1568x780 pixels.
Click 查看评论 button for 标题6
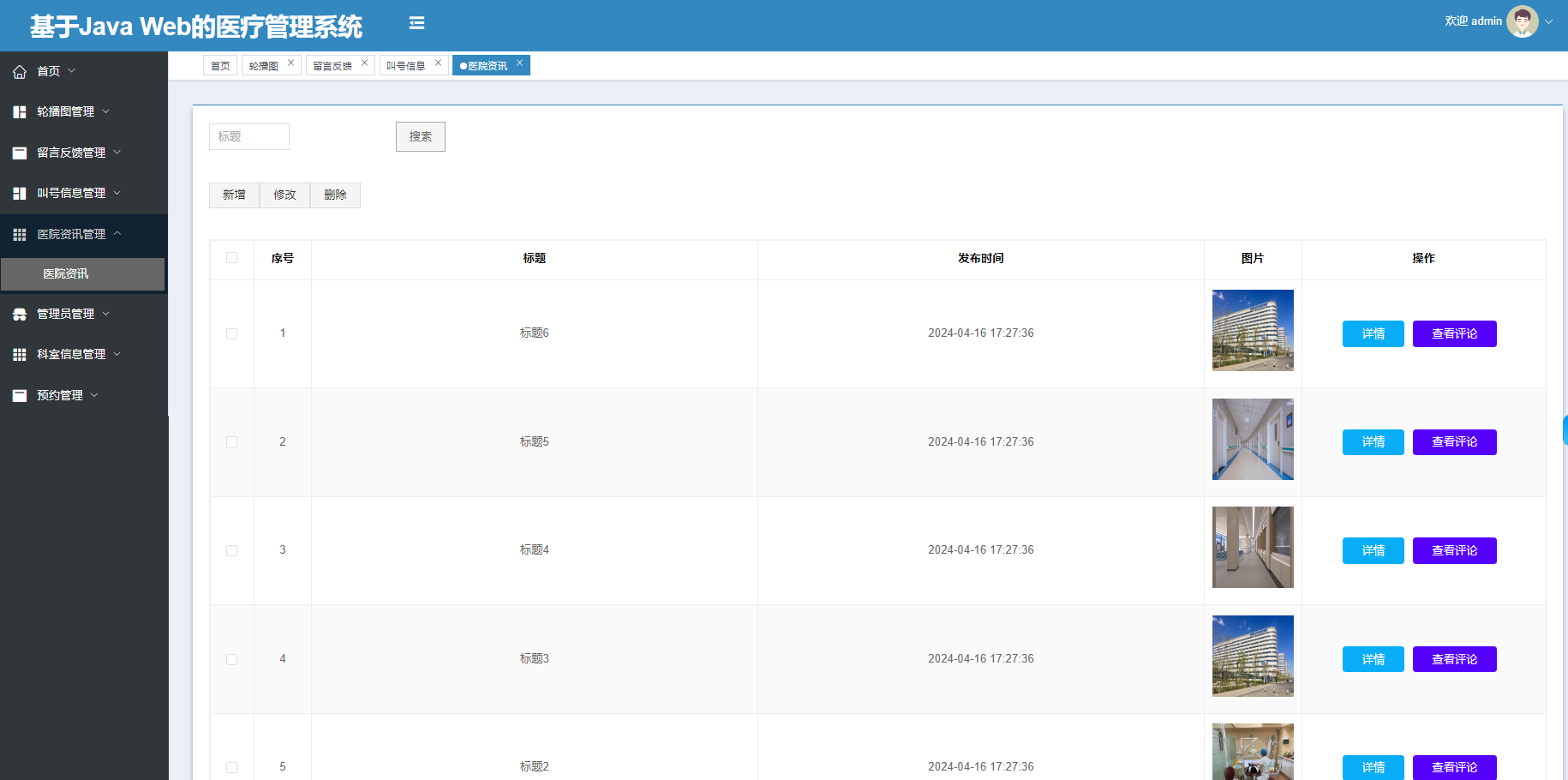pos(1455,334)
